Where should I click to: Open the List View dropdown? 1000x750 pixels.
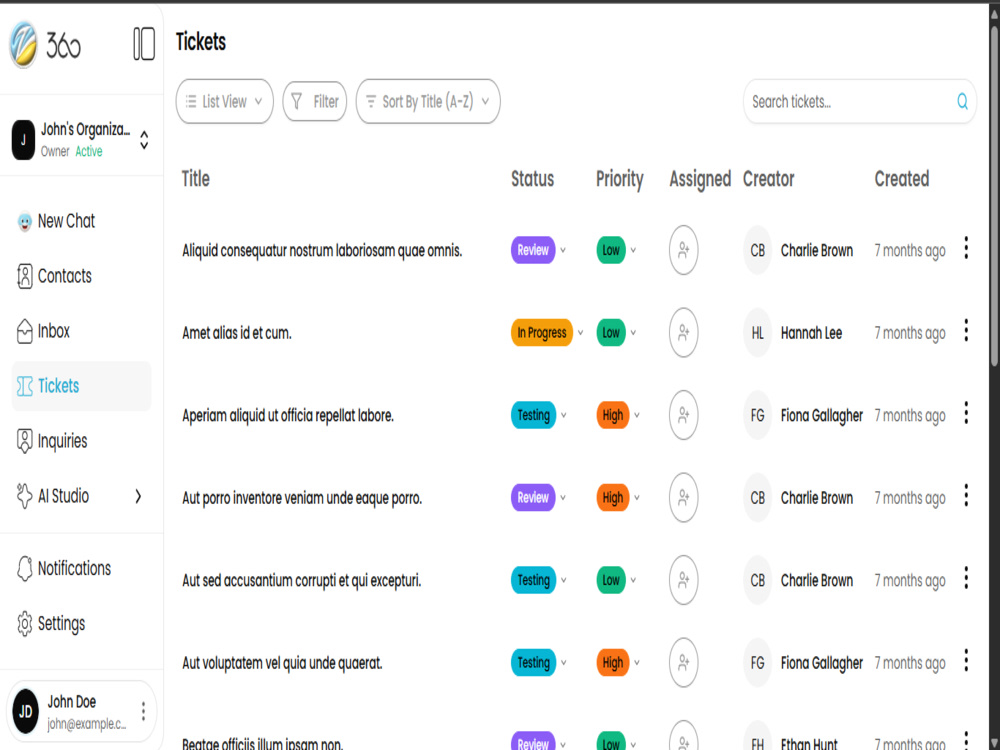click(x=224, y=101)
